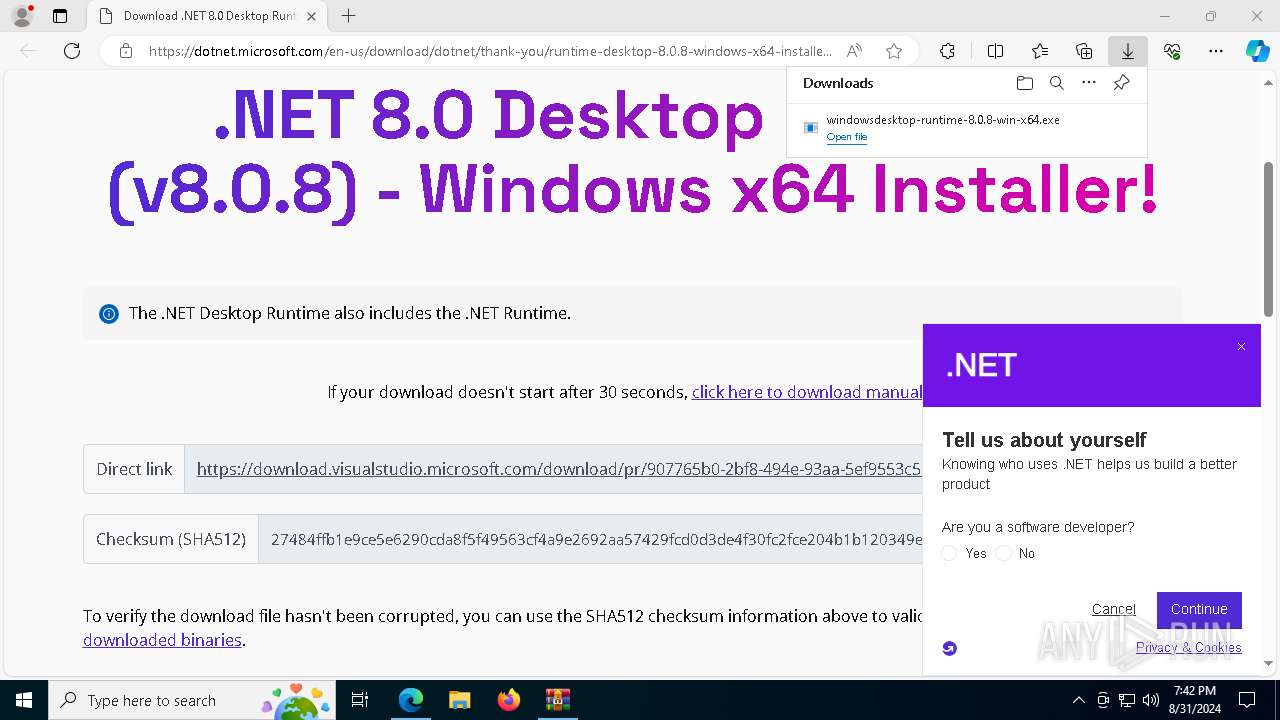Click windowsdesktop-runtime-8.0.8-win-x64.exe file name
This screenshot has width=1280, height=720.
(943, 120)
